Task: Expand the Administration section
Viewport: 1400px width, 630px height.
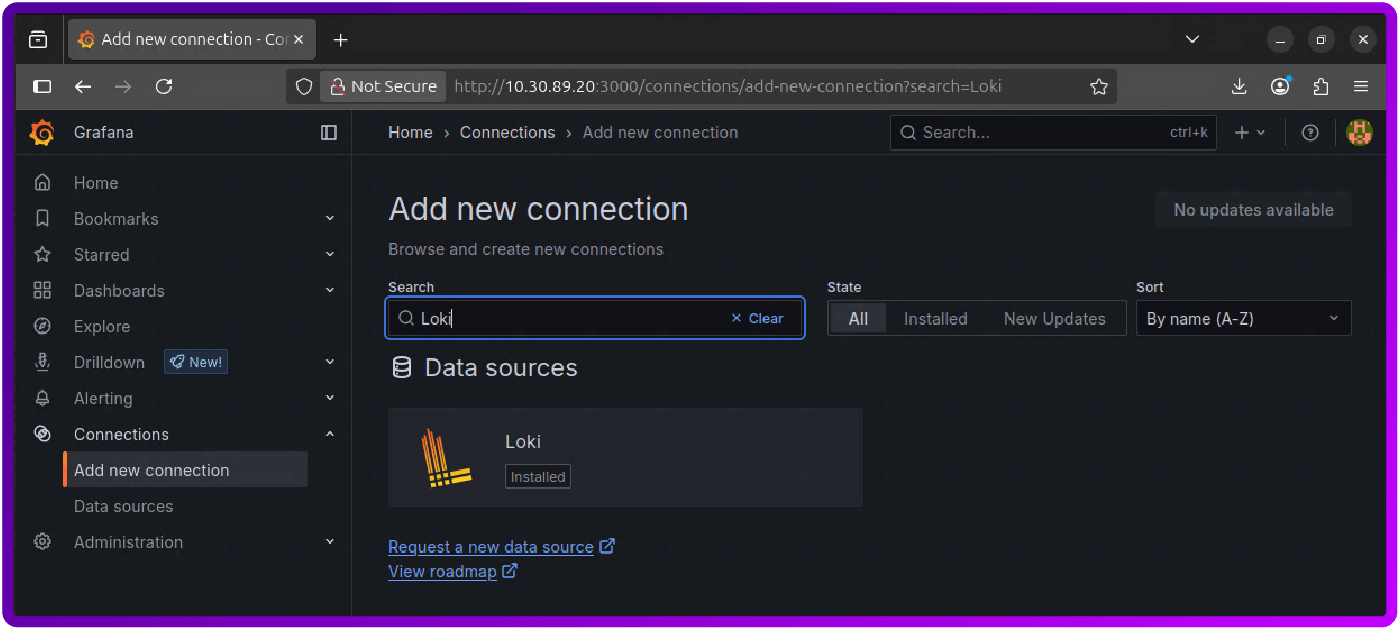Action: coord(128,542)
